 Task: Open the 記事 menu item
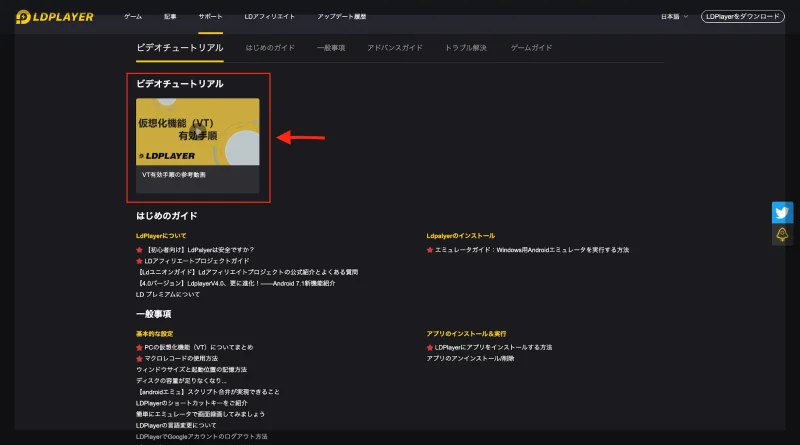pyautogui.click(x=170, y=16)
